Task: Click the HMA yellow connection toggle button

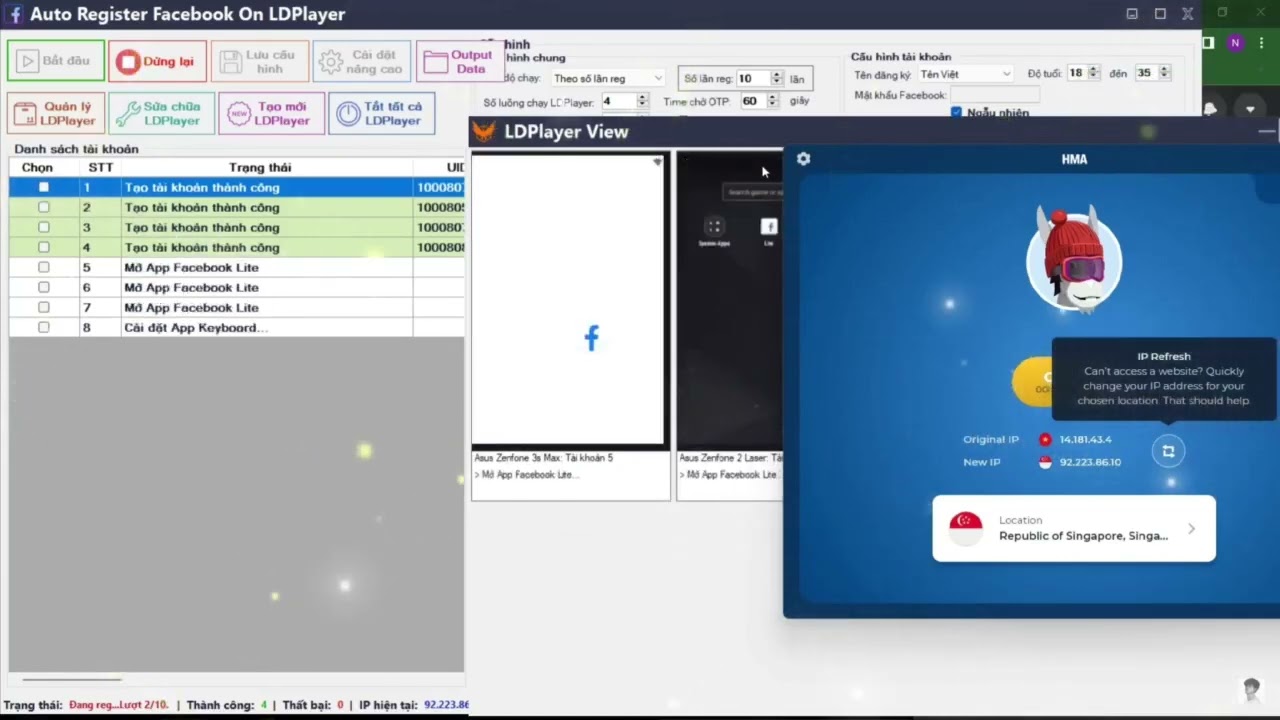Action: pyautogui.click(x=1032, y=382)
